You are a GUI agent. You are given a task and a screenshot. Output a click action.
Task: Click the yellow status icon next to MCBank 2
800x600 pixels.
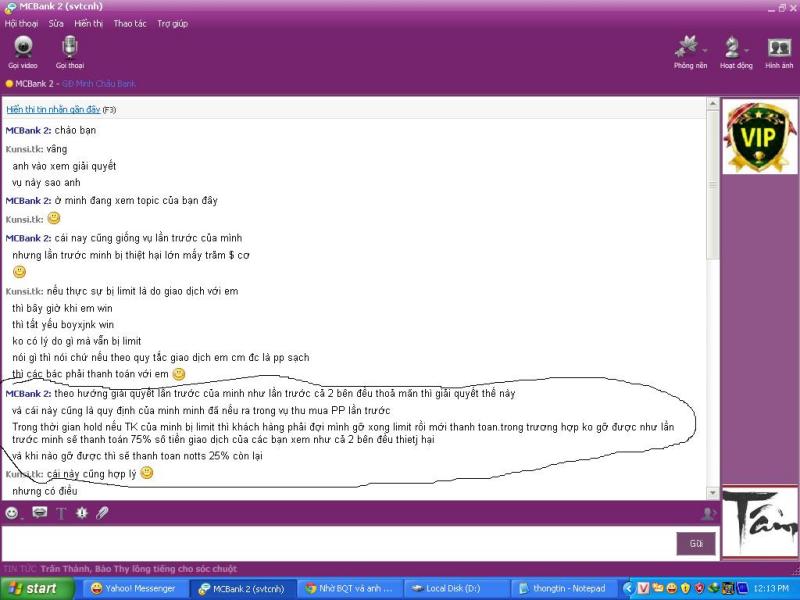tap(9, 84)
